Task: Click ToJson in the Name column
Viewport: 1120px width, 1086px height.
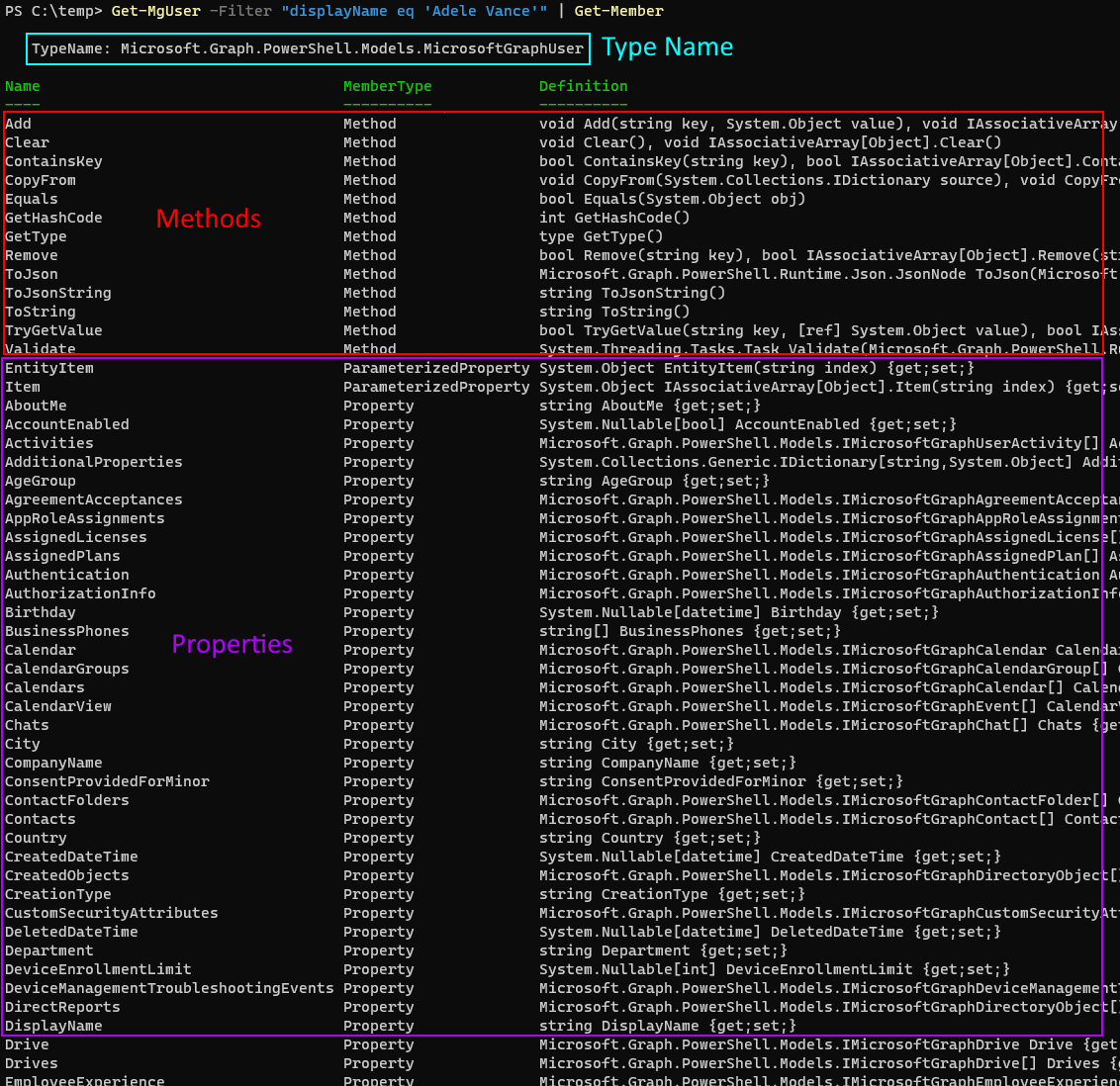Action: pyautogui.click(x=32, y=274)
